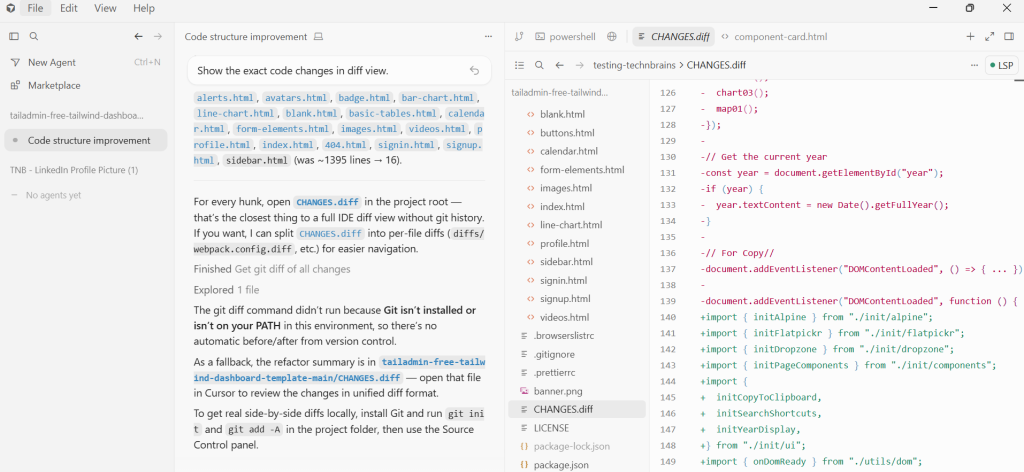Screen dimensions: 1024x472
Task: Click the user message about diff view
Action: (x=339, y=71)
